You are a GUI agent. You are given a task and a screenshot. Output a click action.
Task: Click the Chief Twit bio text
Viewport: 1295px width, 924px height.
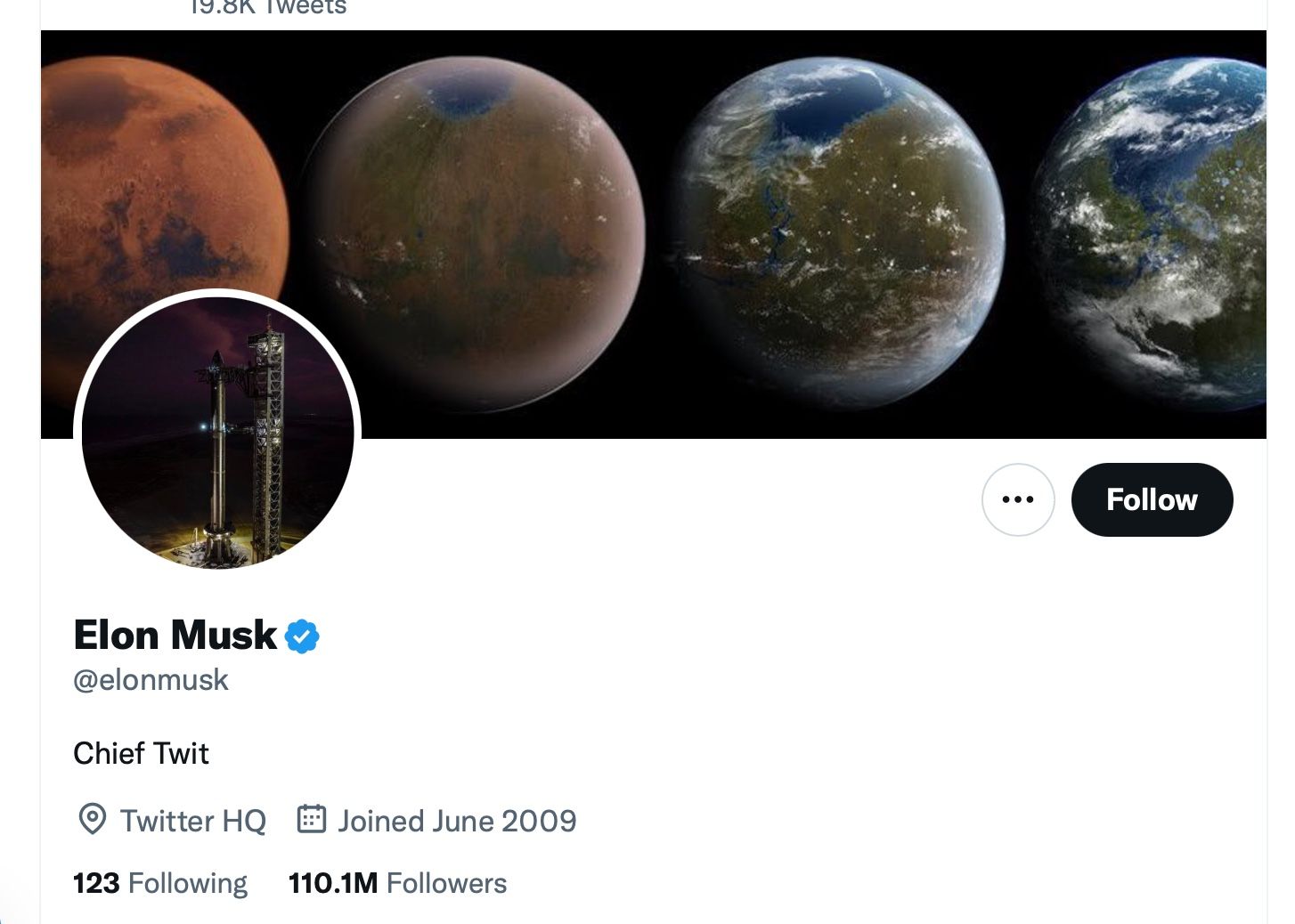(x=141, y=753)
